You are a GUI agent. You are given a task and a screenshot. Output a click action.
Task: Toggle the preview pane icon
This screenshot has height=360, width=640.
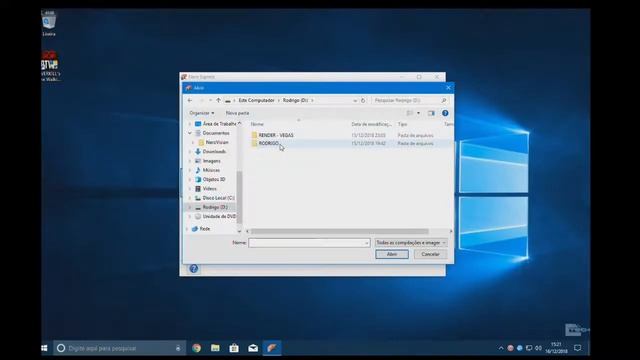[431, 113]
